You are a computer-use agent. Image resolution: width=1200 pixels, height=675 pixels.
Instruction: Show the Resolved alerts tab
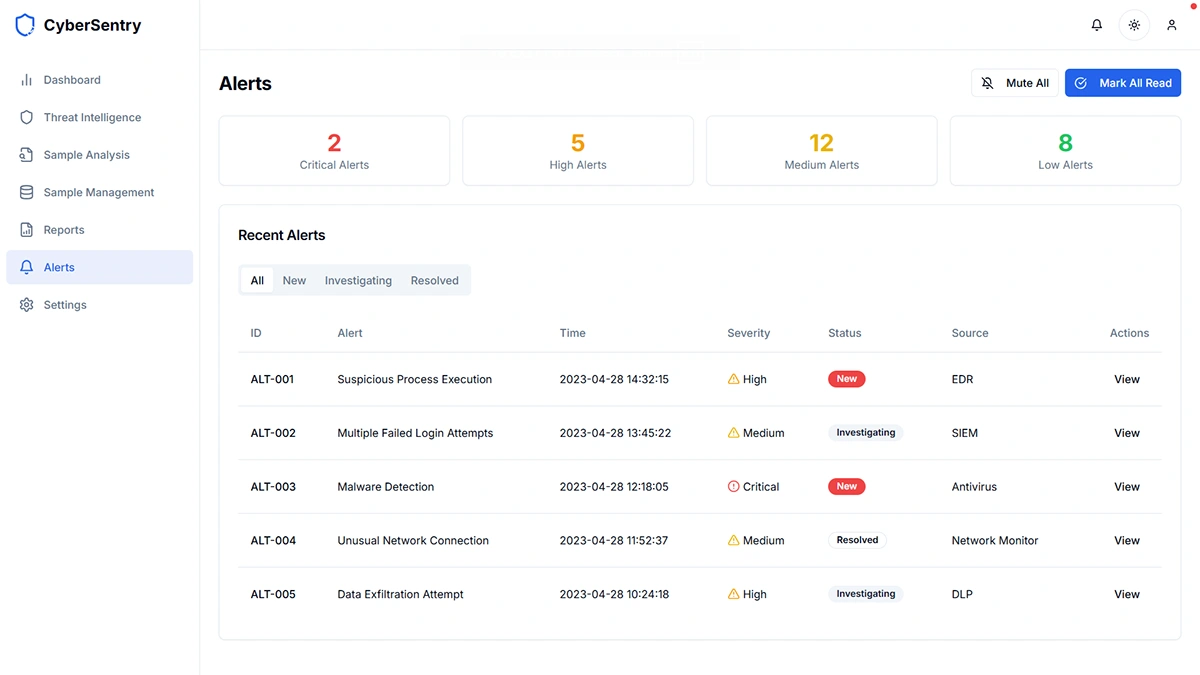(434, 281)
